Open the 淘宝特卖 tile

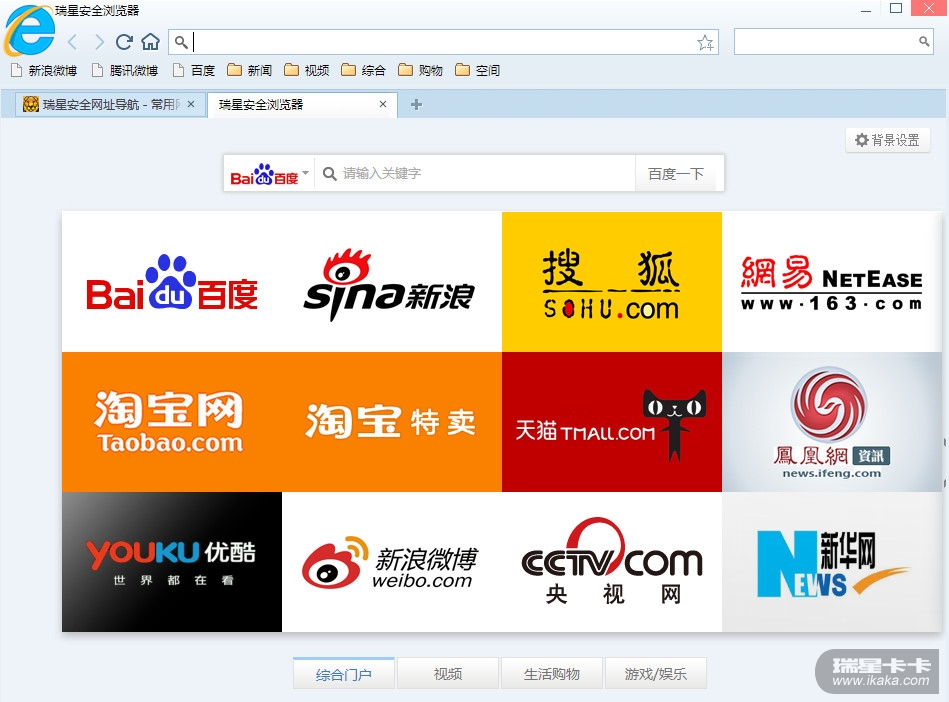tap(392, 422)
